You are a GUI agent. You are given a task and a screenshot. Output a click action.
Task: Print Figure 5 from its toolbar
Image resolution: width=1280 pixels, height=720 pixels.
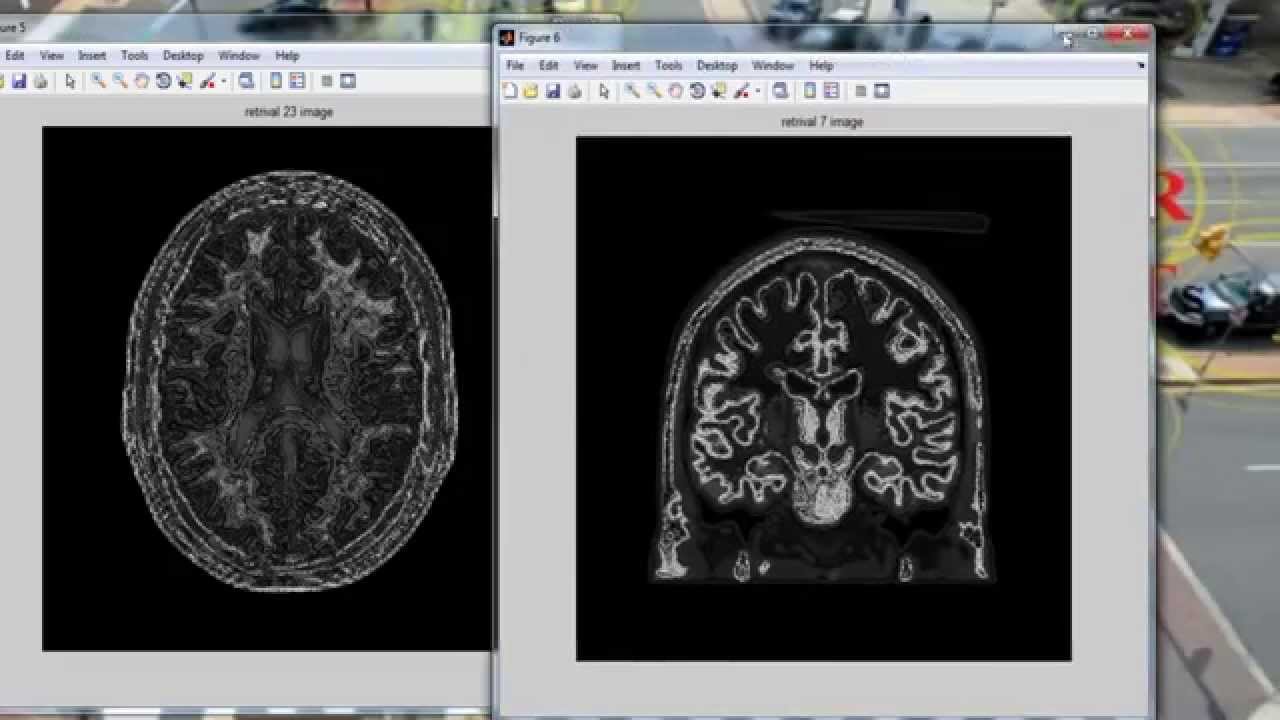point(41,81)
